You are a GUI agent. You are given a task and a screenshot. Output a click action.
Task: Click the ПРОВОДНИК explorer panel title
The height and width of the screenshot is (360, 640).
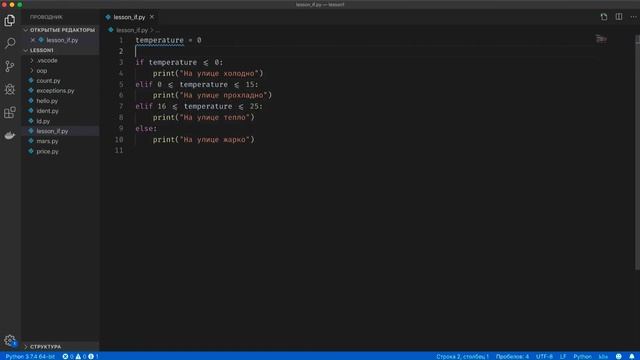(x=46, y=17)
